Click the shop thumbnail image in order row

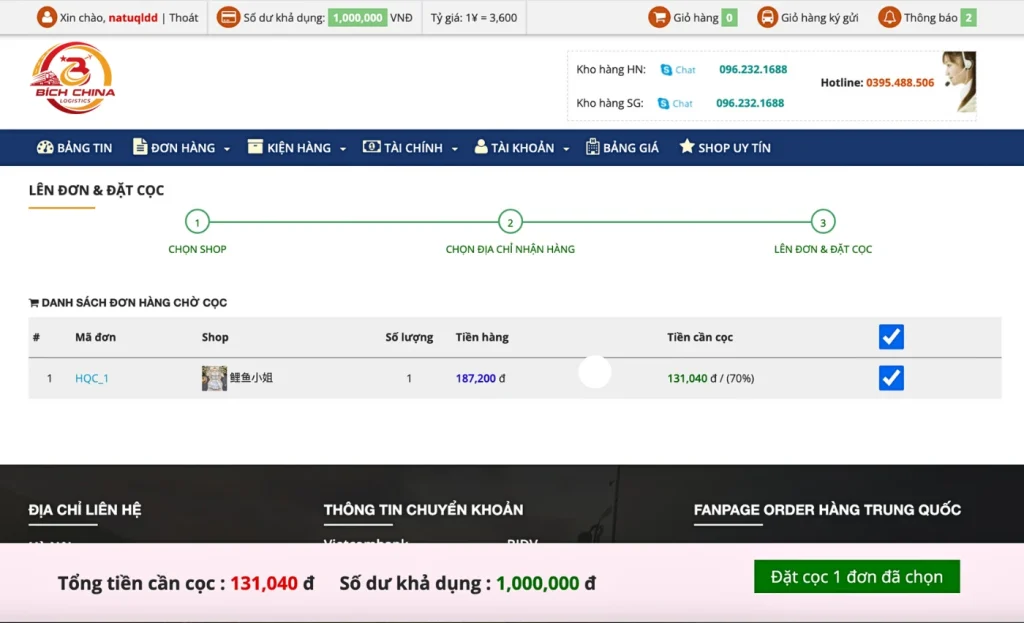click(x=214, y=378)
